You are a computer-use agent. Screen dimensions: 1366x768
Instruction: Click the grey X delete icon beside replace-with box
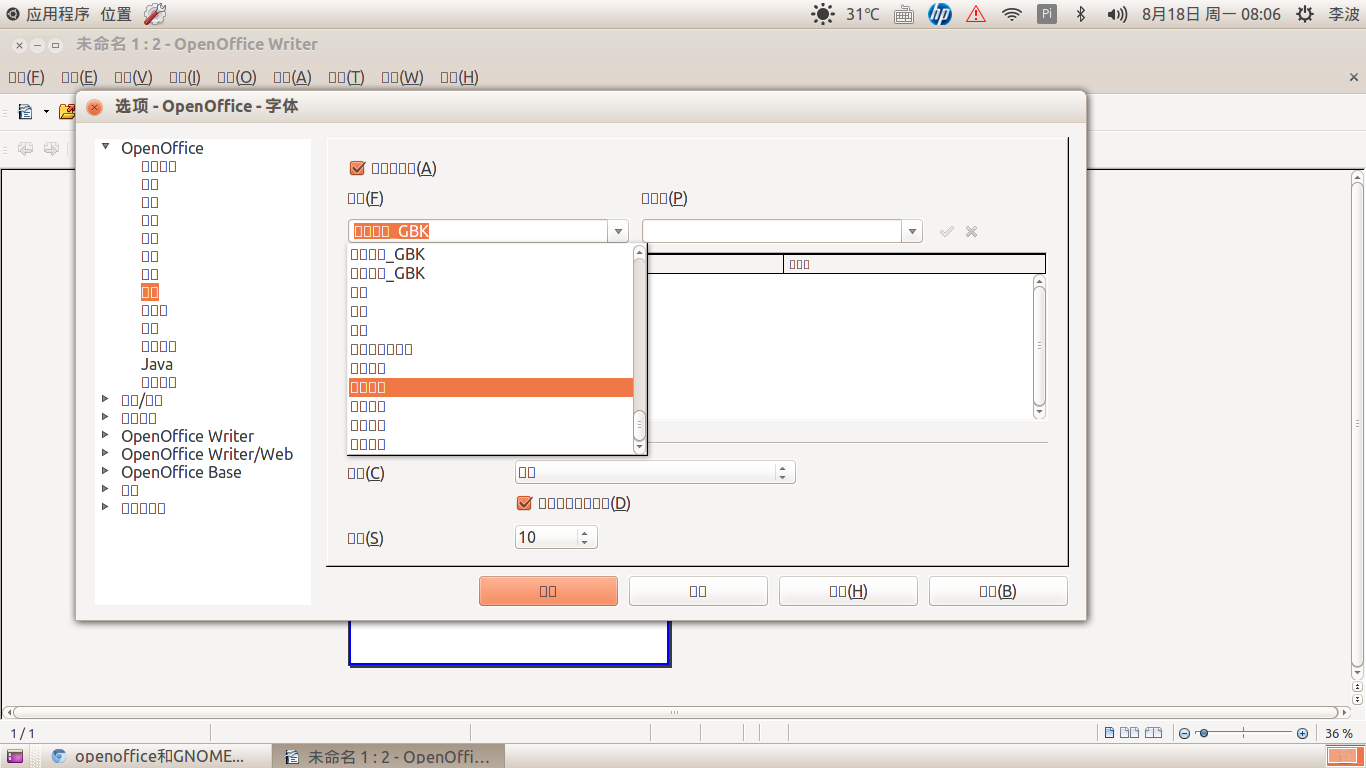pos(971,231)
